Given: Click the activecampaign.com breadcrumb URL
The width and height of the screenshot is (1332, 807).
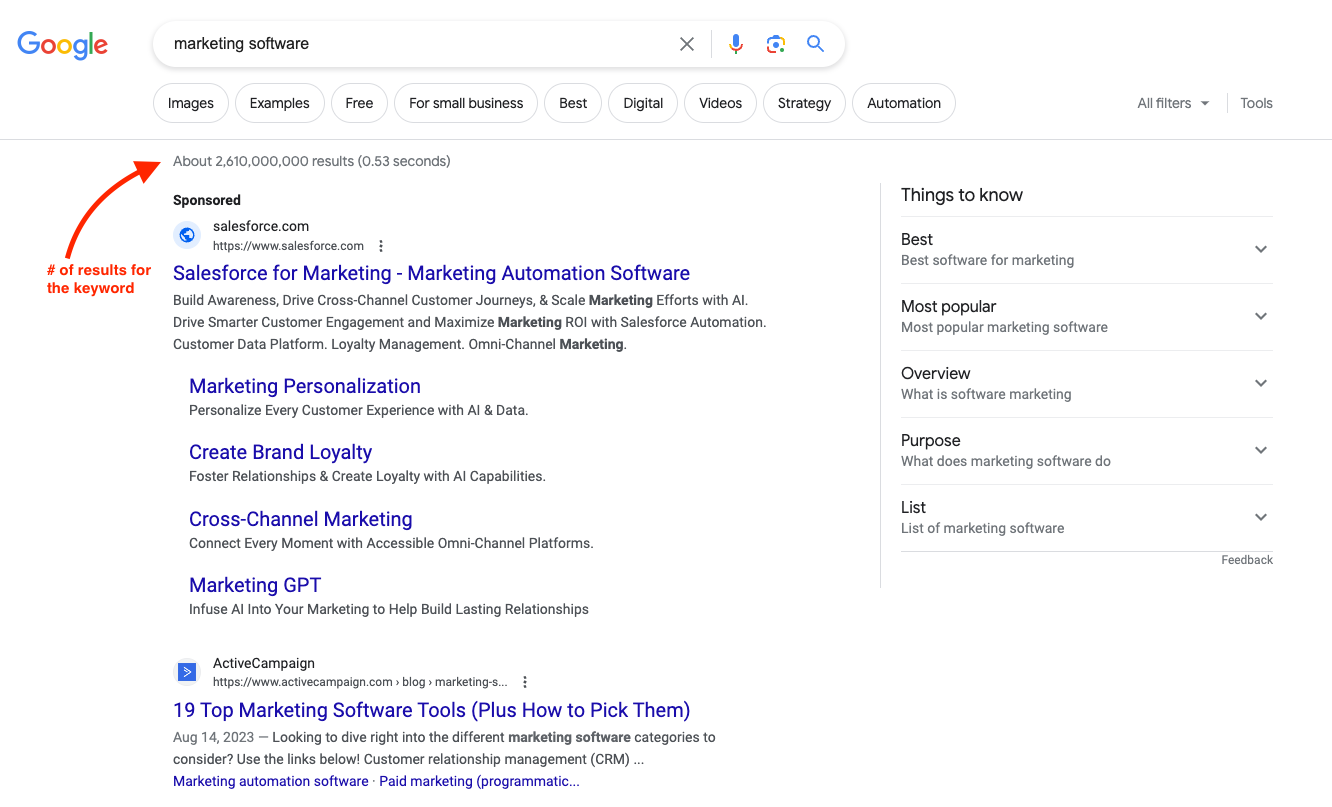Looking at the screenshot, I should 360,682.
